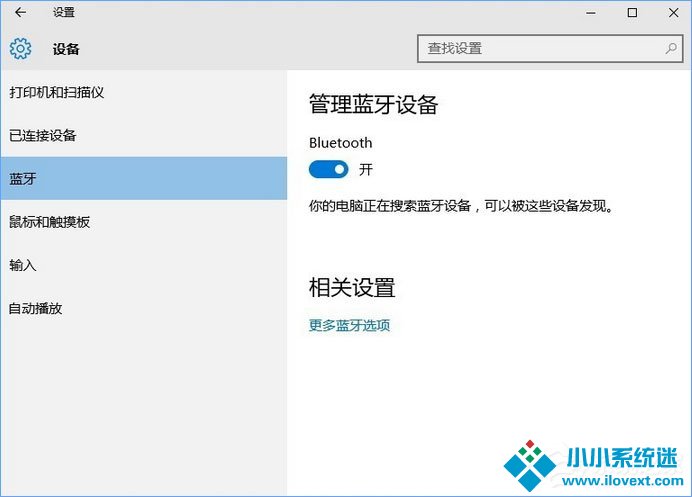The width and height of the screenshot is (692, 497).
Task: Click the 相关设置 heading
Action: pyautogui.click(x=352, y=288)
